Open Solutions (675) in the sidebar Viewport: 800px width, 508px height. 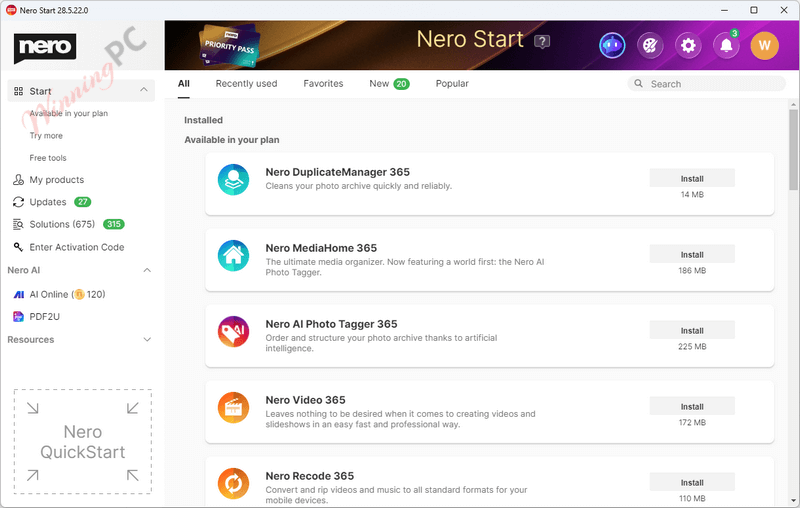pos(62,224)
